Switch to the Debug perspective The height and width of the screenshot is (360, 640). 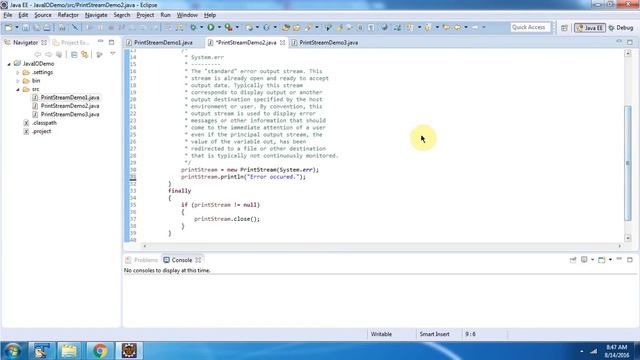[620, 28]
